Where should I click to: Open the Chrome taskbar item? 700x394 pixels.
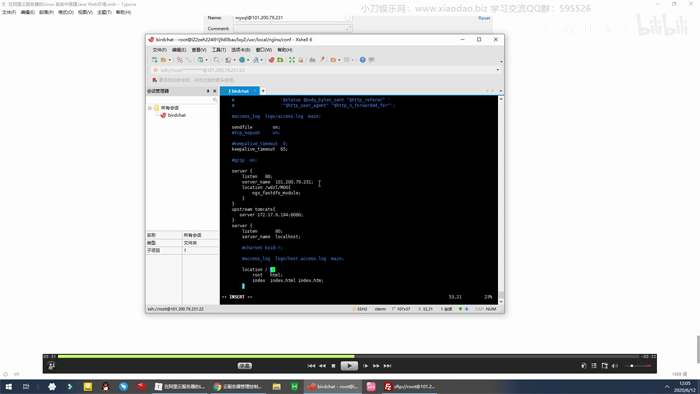(x=237, y=387)
